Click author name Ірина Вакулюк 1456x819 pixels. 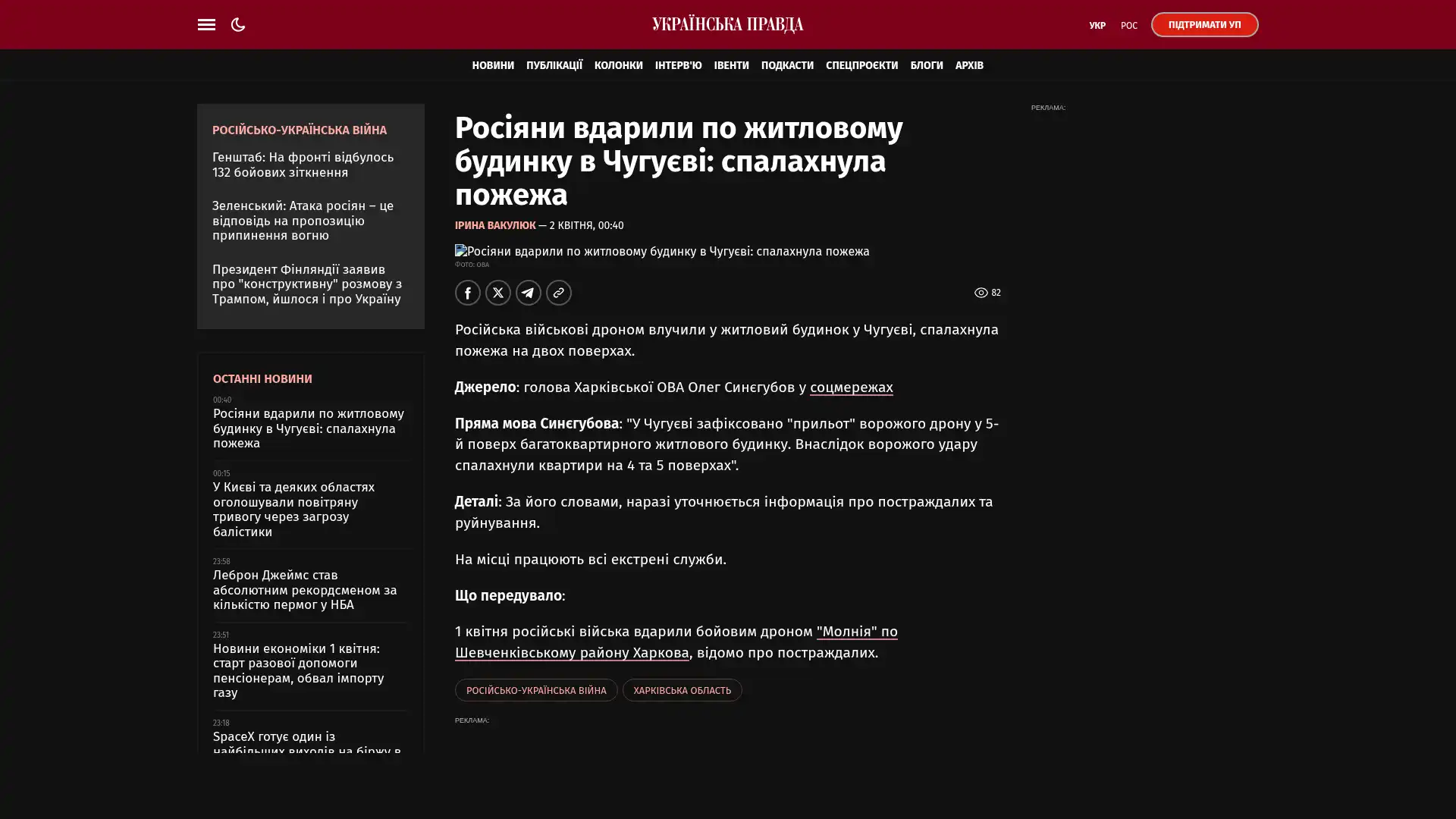494,226
